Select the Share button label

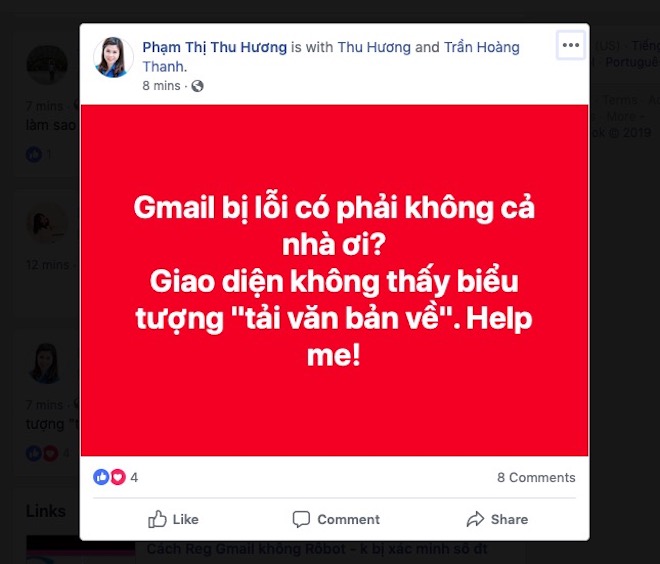[509, 519]
